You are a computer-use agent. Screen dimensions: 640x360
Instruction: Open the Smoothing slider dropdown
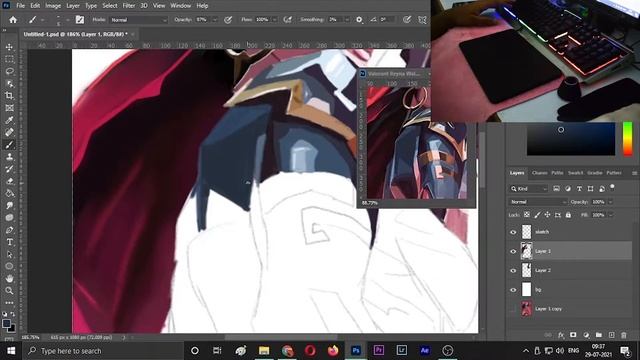pos(347,20)
